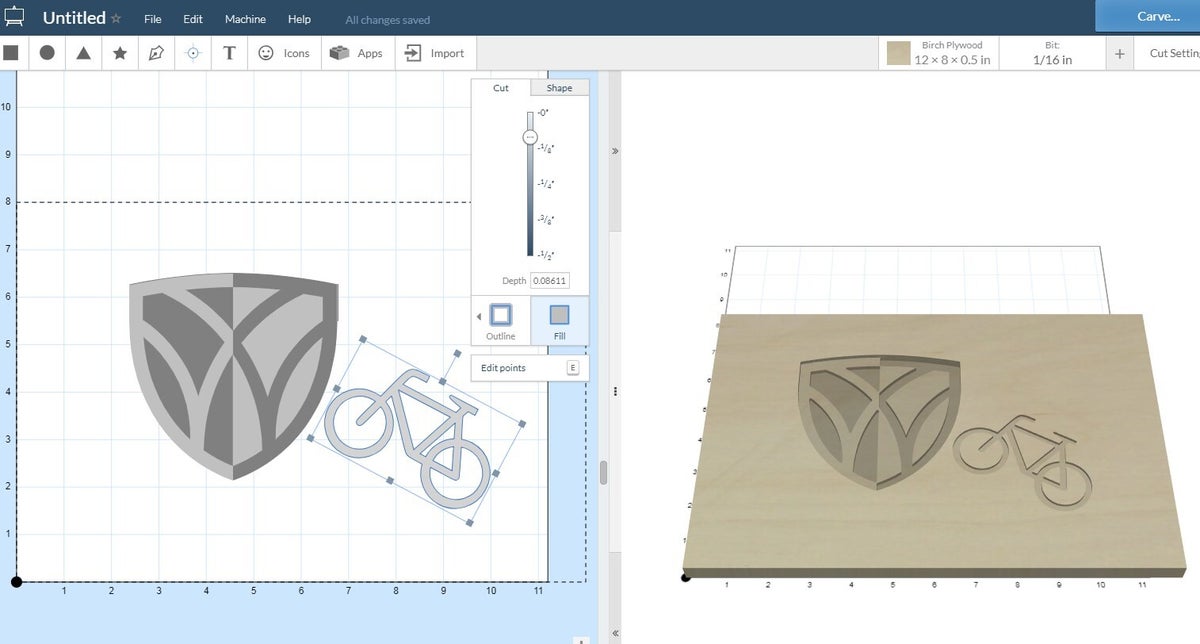Set the cut type to Outline

(499, 320)
